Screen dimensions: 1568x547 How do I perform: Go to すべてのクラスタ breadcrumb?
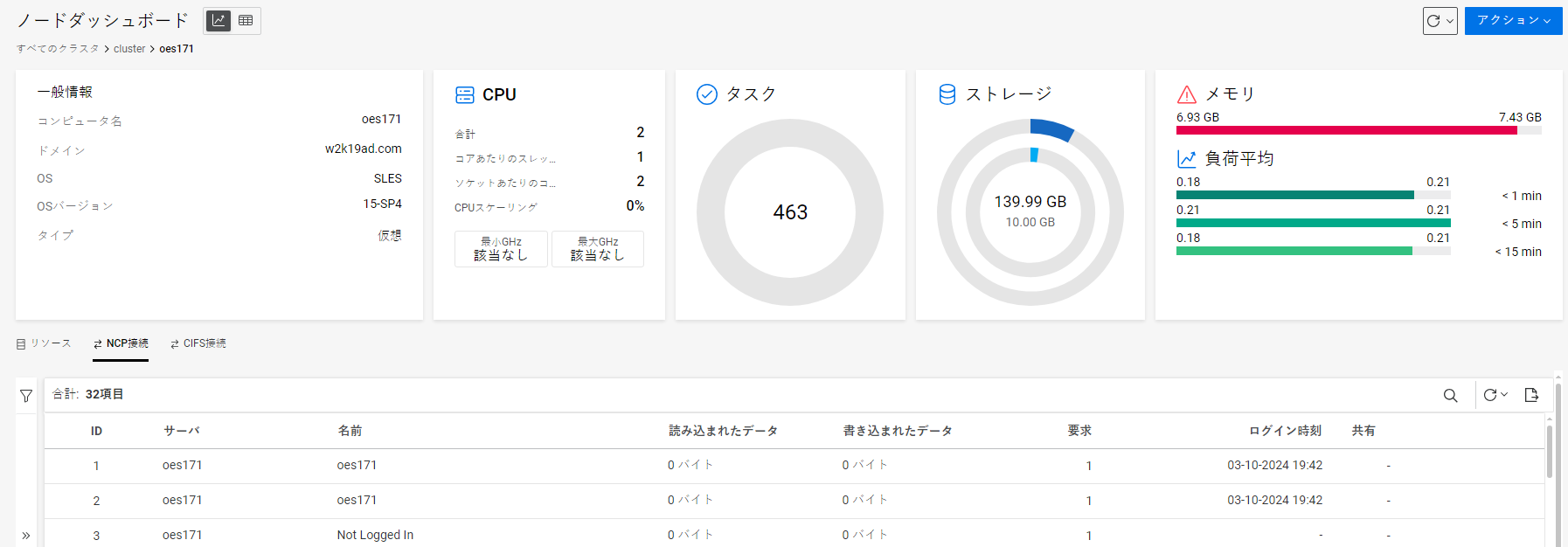(58, 49)
